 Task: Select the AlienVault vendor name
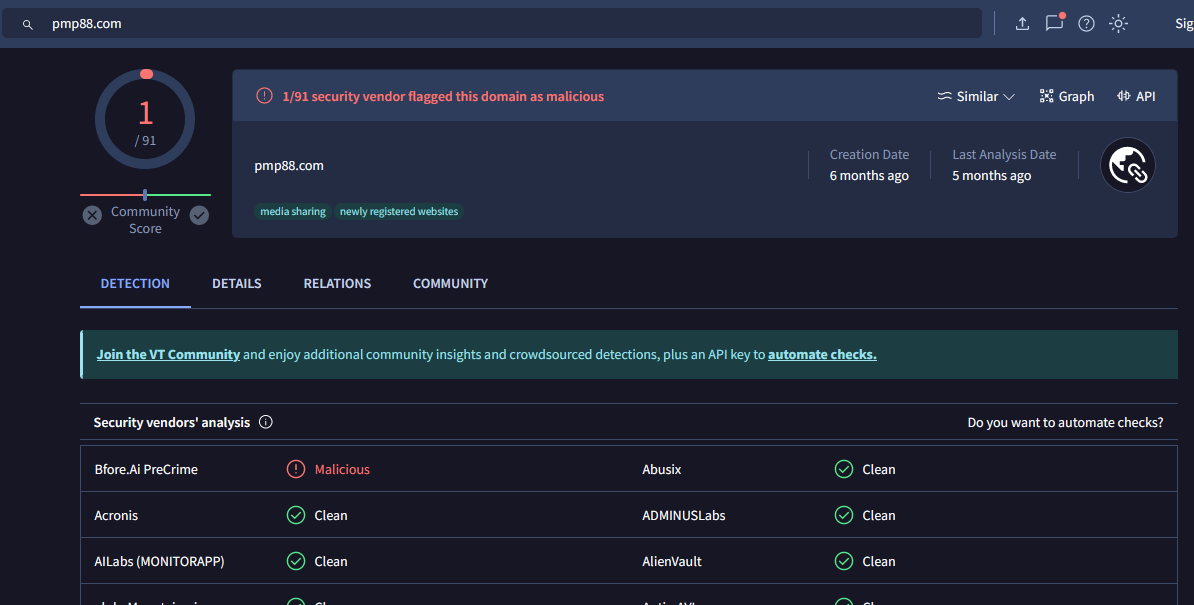click(672, 561)
